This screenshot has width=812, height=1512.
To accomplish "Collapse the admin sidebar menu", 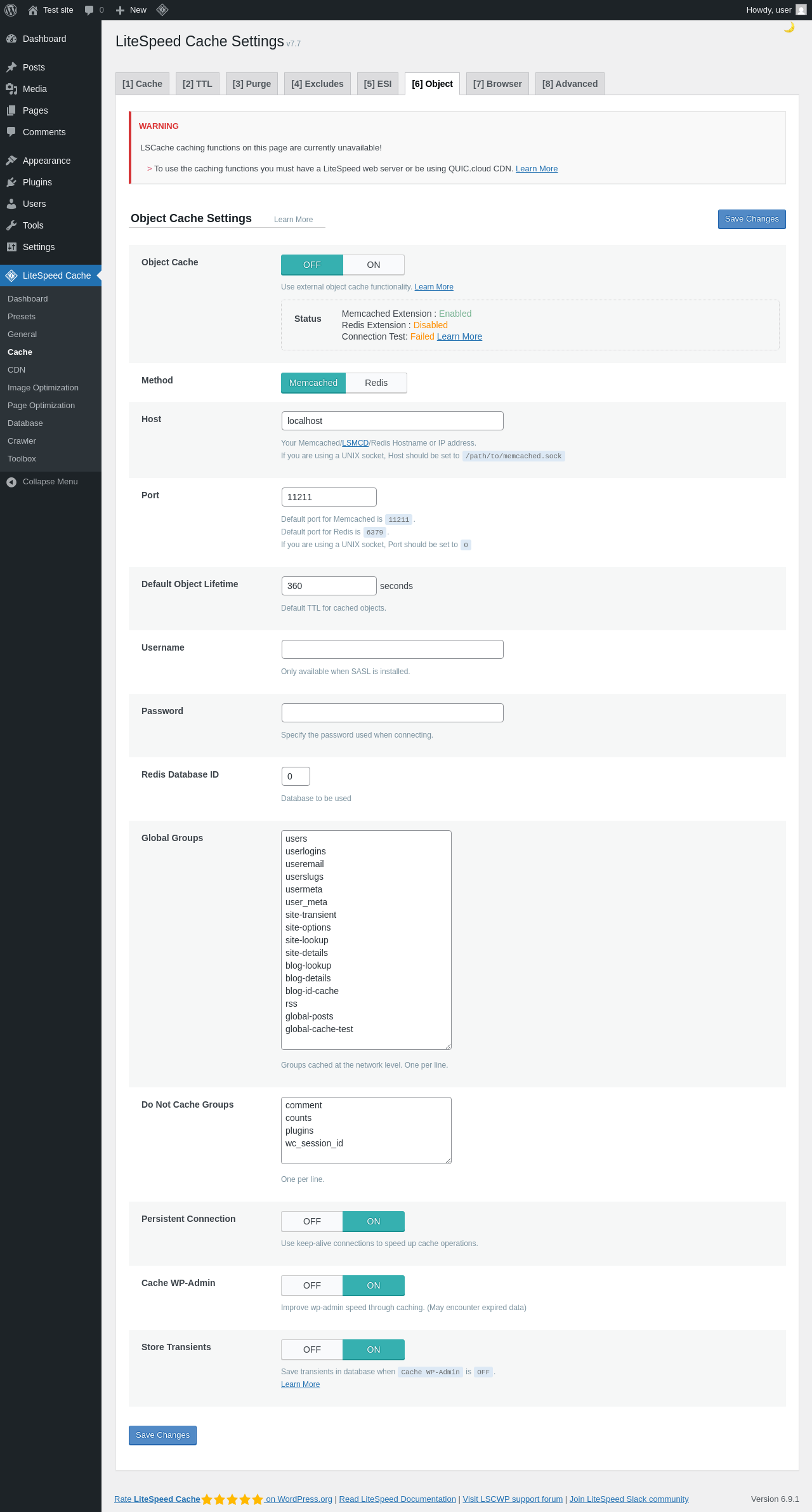I will tap(49, 482).
